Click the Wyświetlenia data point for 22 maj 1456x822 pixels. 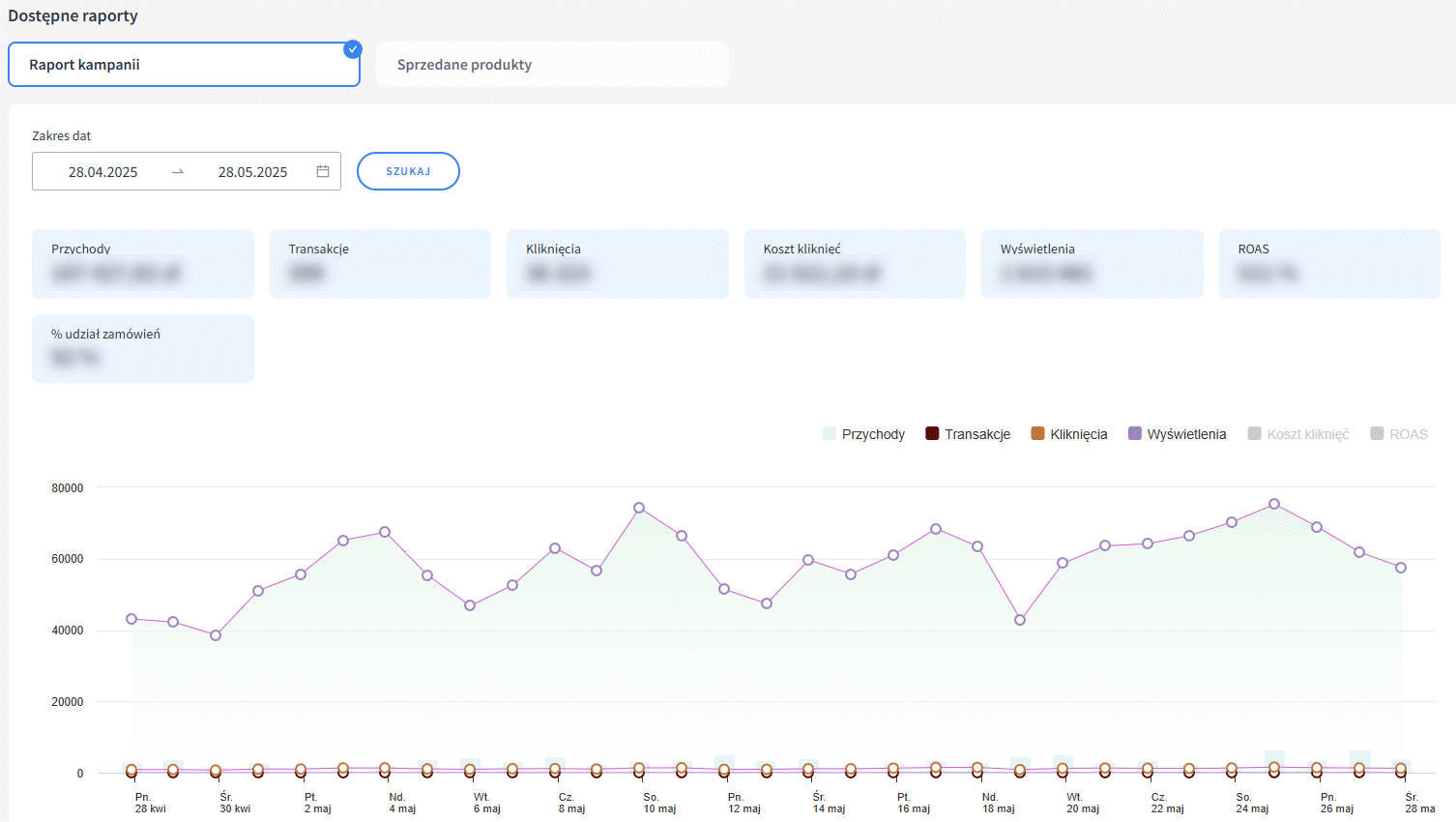(1148, 543)
